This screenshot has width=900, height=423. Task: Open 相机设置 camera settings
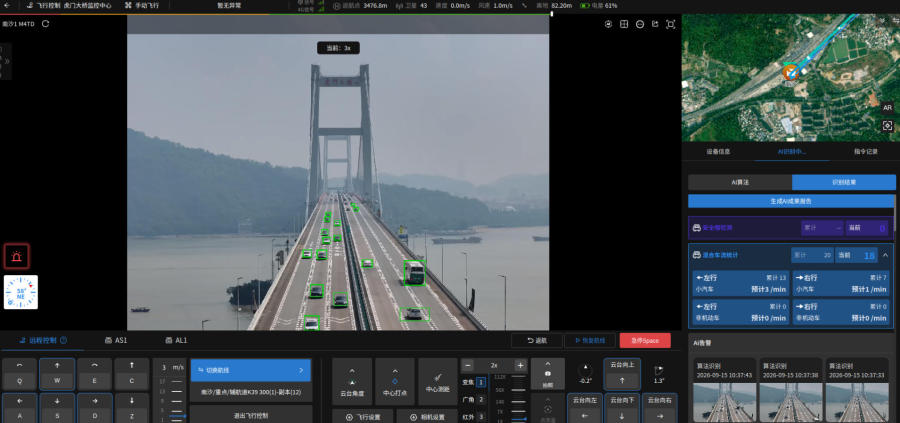click(x=426, y=417)
